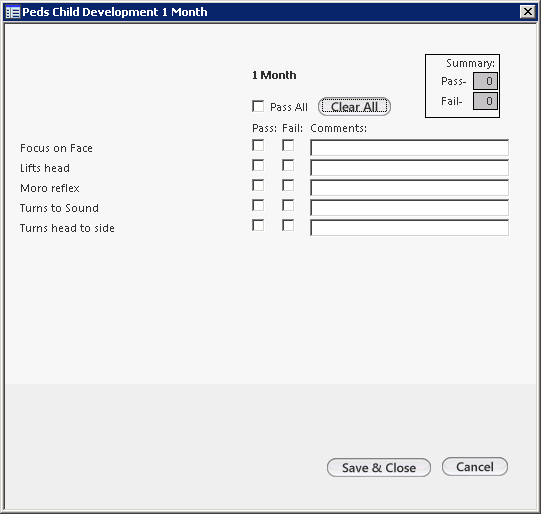
Task: Click the form icon in the title bar
Action: (13, 12)
